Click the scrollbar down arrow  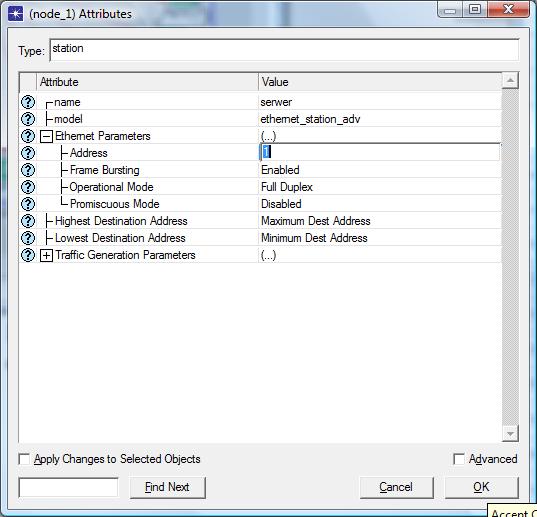point(510,433)
